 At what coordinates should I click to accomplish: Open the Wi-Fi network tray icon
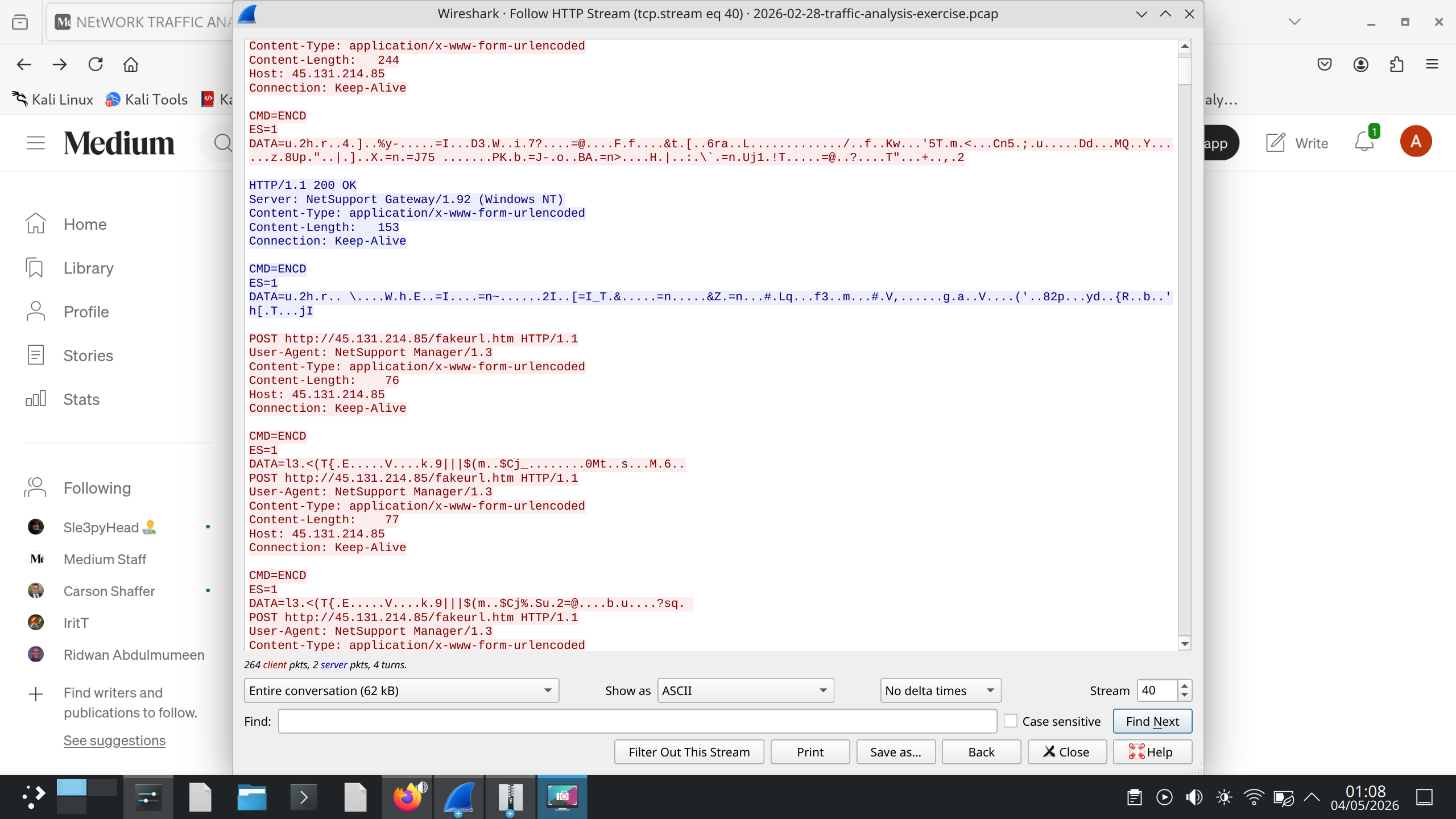point(1254,797)
